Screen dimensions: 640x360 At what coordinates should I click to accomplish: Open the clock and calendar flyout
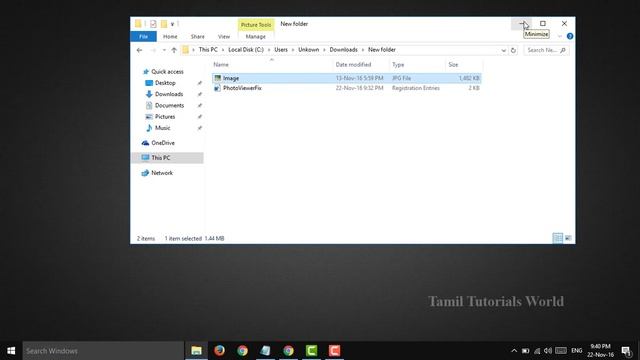[x=600, y=351]
